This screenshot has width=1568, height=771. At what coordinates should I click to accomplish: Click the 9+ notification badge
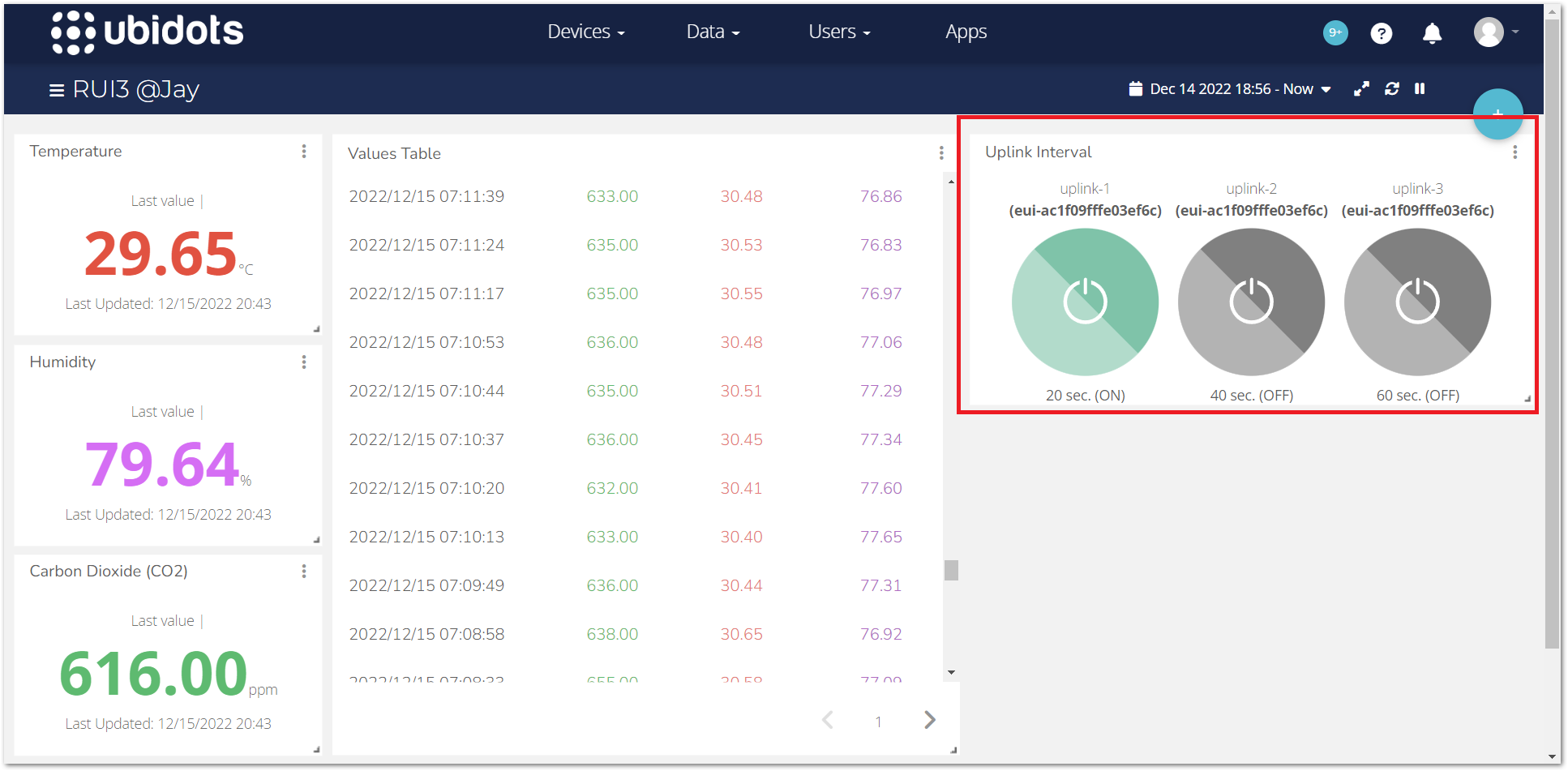(1335, 32)
